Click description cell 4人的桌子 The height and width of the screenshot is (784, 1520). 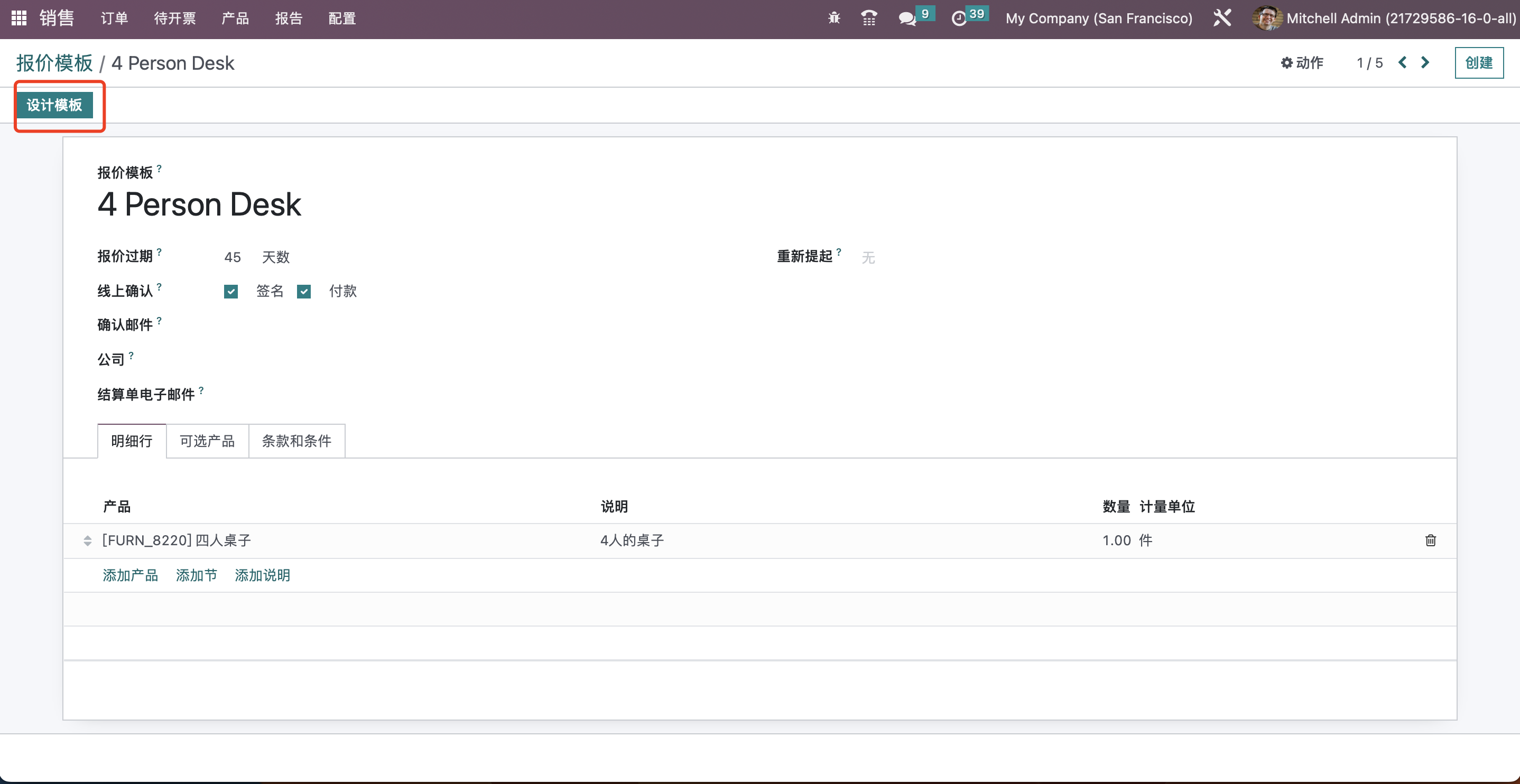click(632, 540)
